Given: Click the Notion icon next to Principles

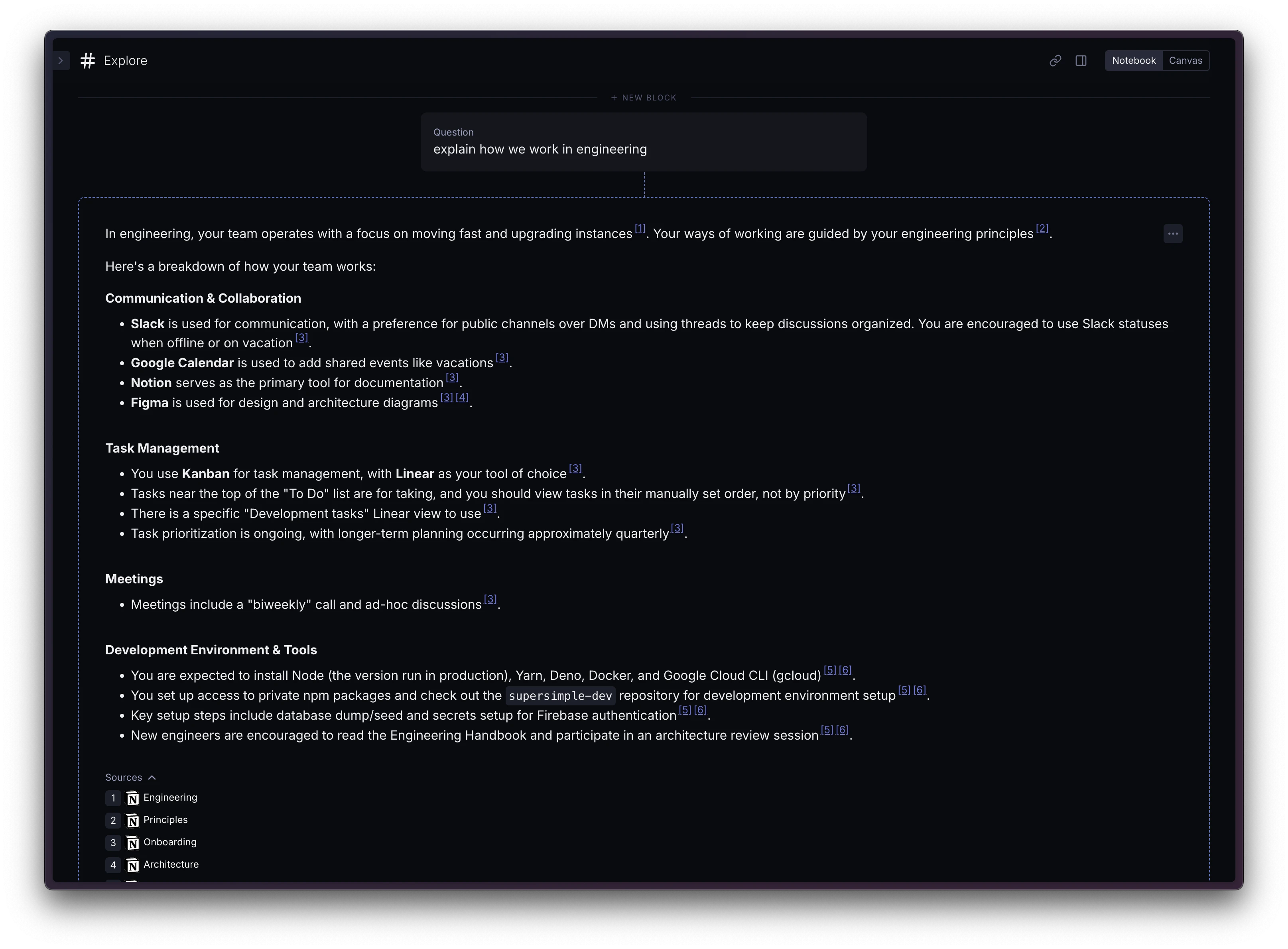Looking at the screenshot, I should [133, 821].
